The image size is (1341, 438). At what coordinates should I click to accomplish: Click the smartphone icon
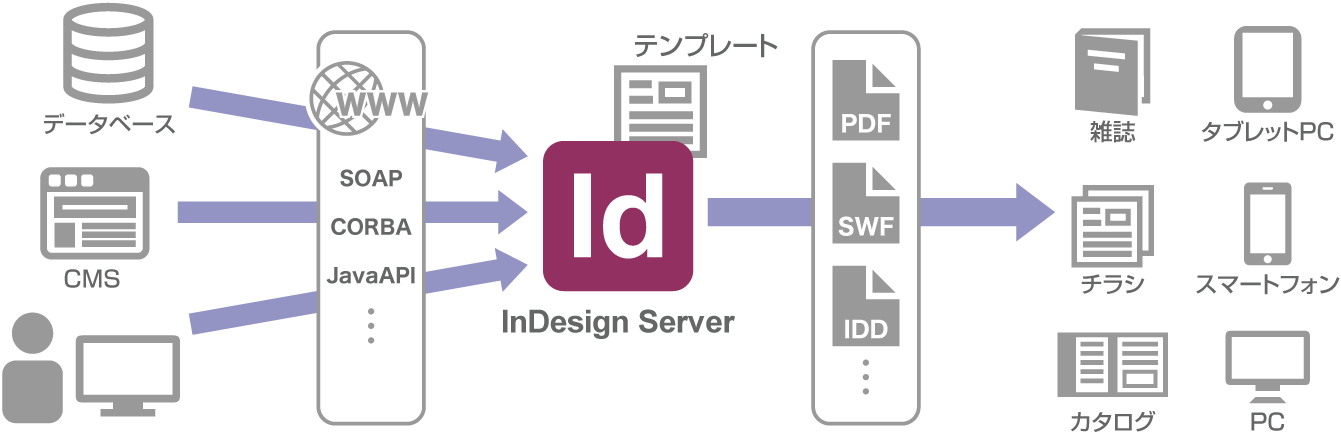tap(1266, 223)
